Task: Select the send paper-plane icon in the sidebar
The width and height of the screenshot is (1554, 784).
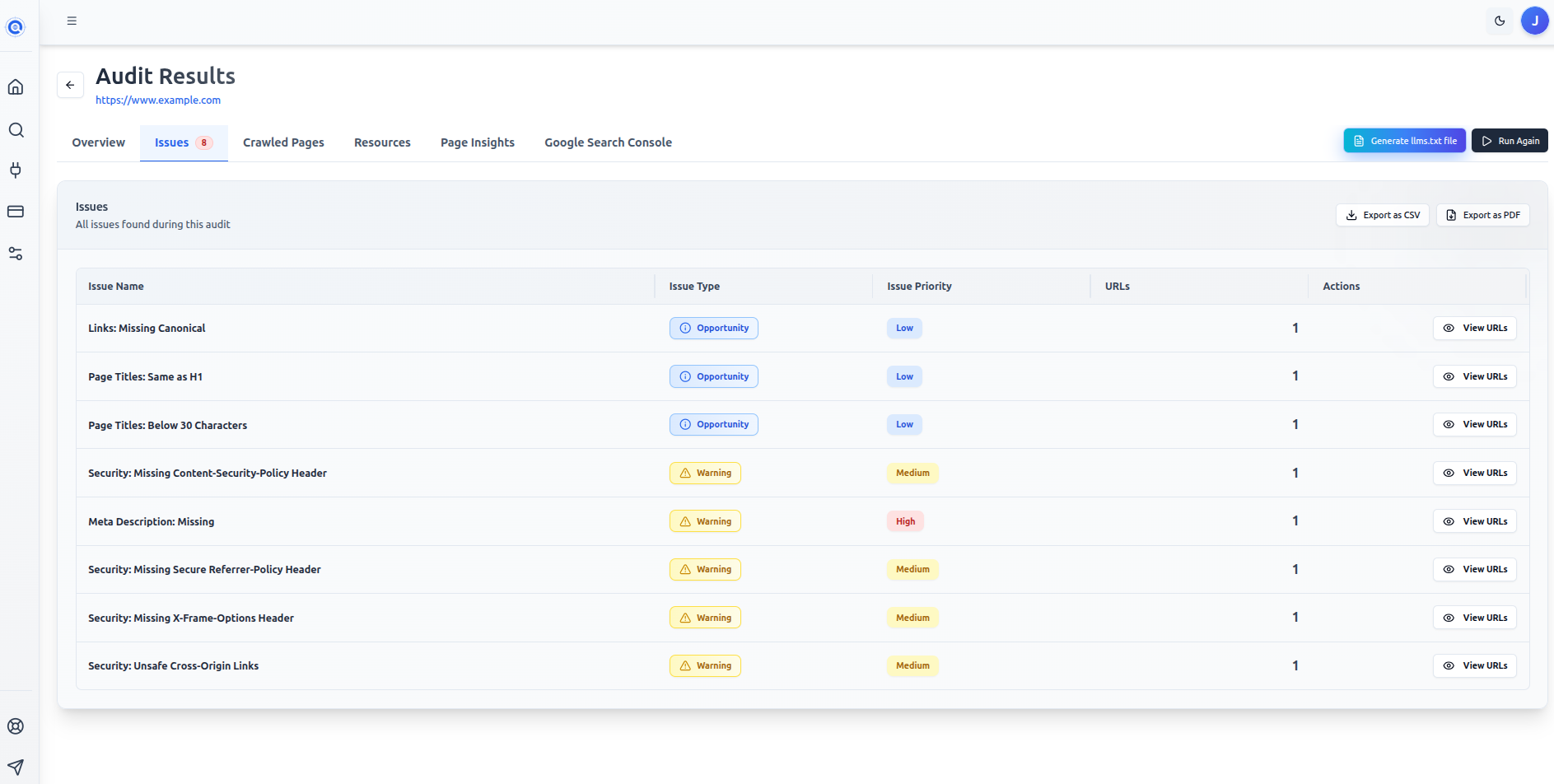Action: pos(16,767)
